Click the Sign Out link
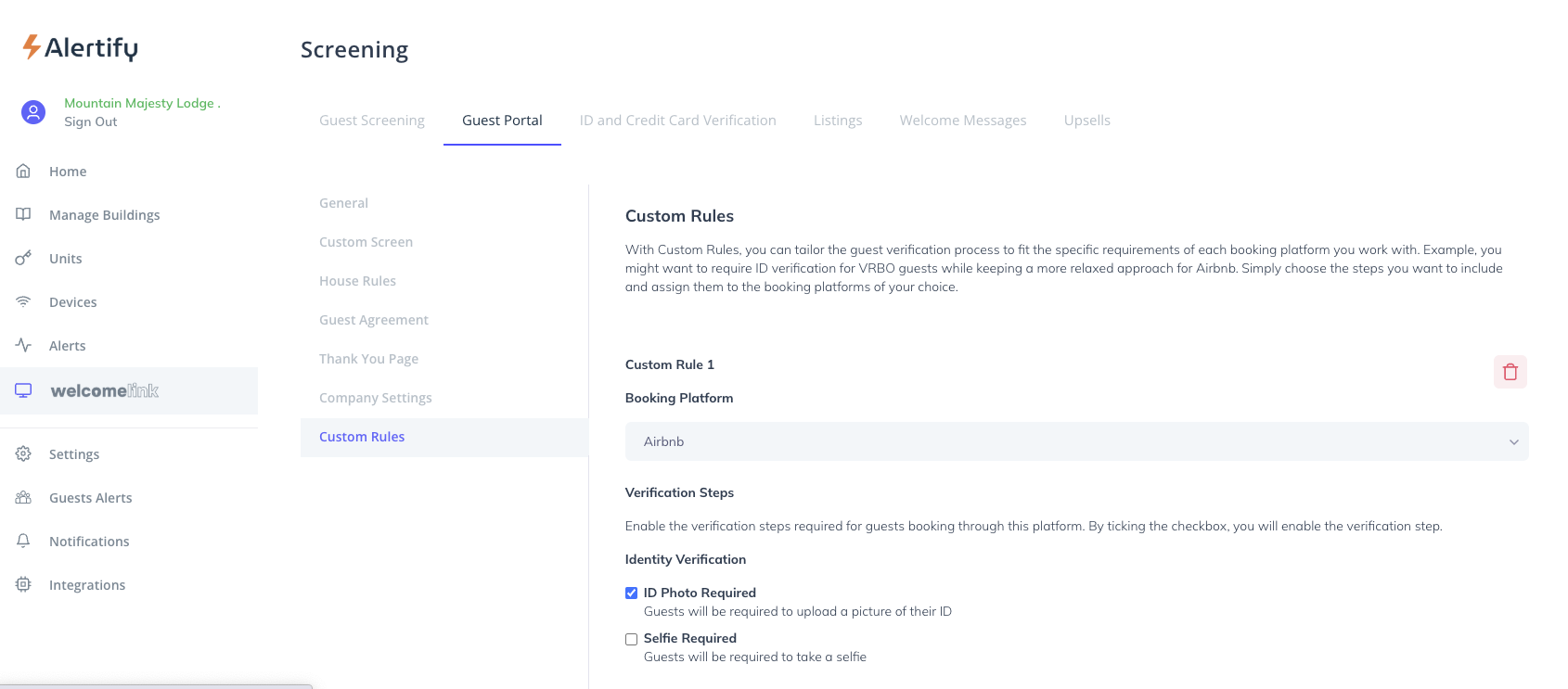 click(91, 121)
